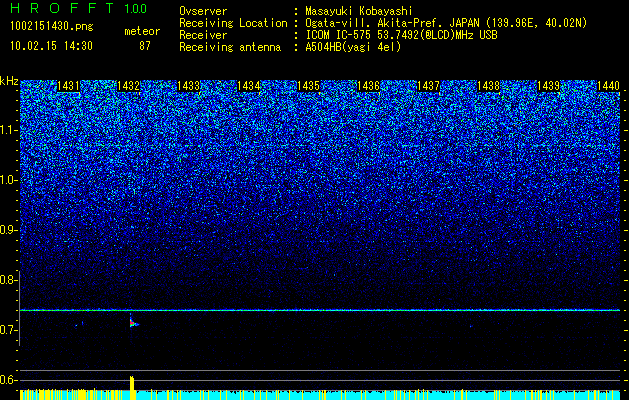Click the 1440 time marker
The image size is (629, 400).
coord(608,85)
